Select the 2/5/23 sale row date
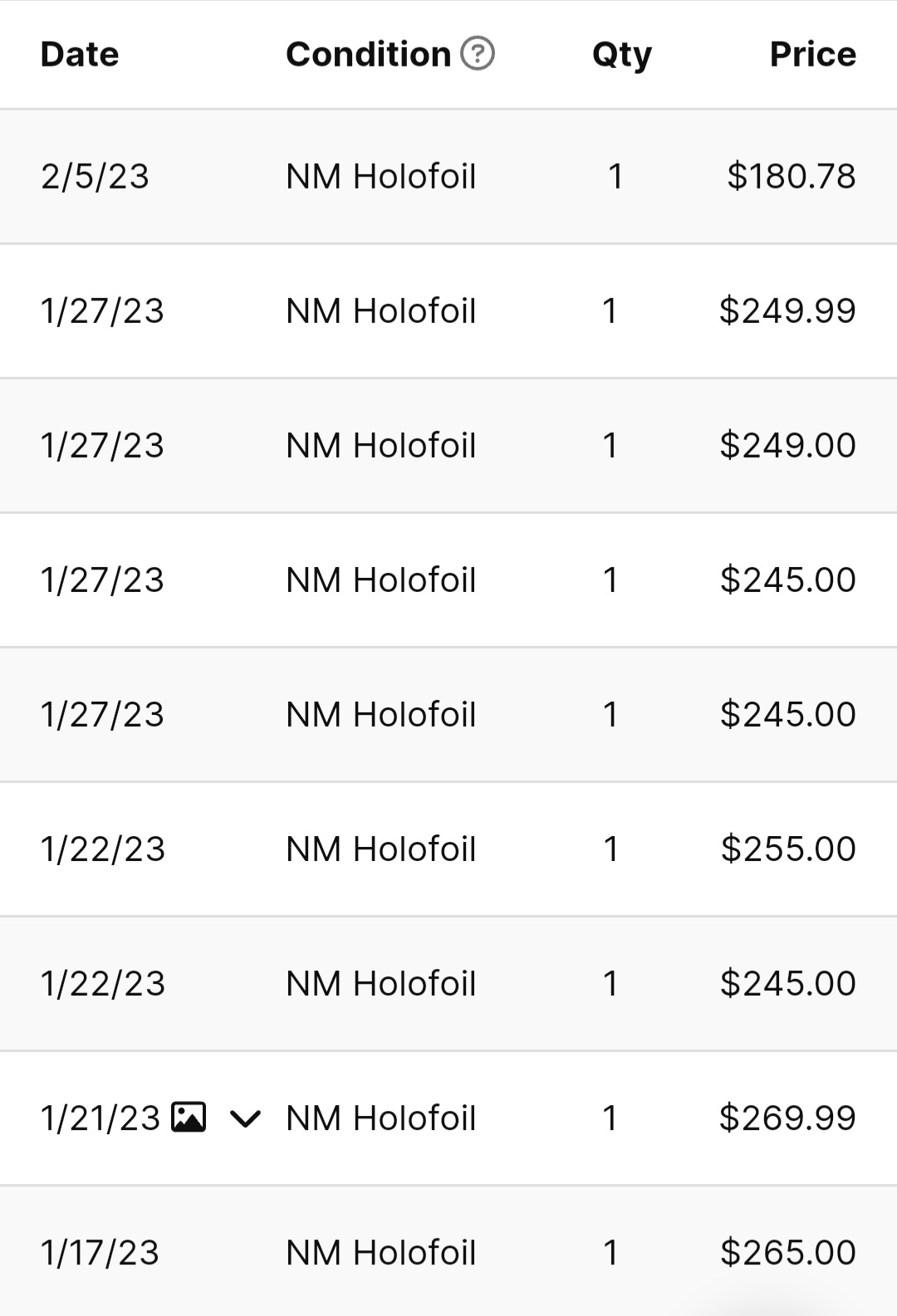Image resolution: width=897 pixels, height=1316 pixels. point(95,176)
